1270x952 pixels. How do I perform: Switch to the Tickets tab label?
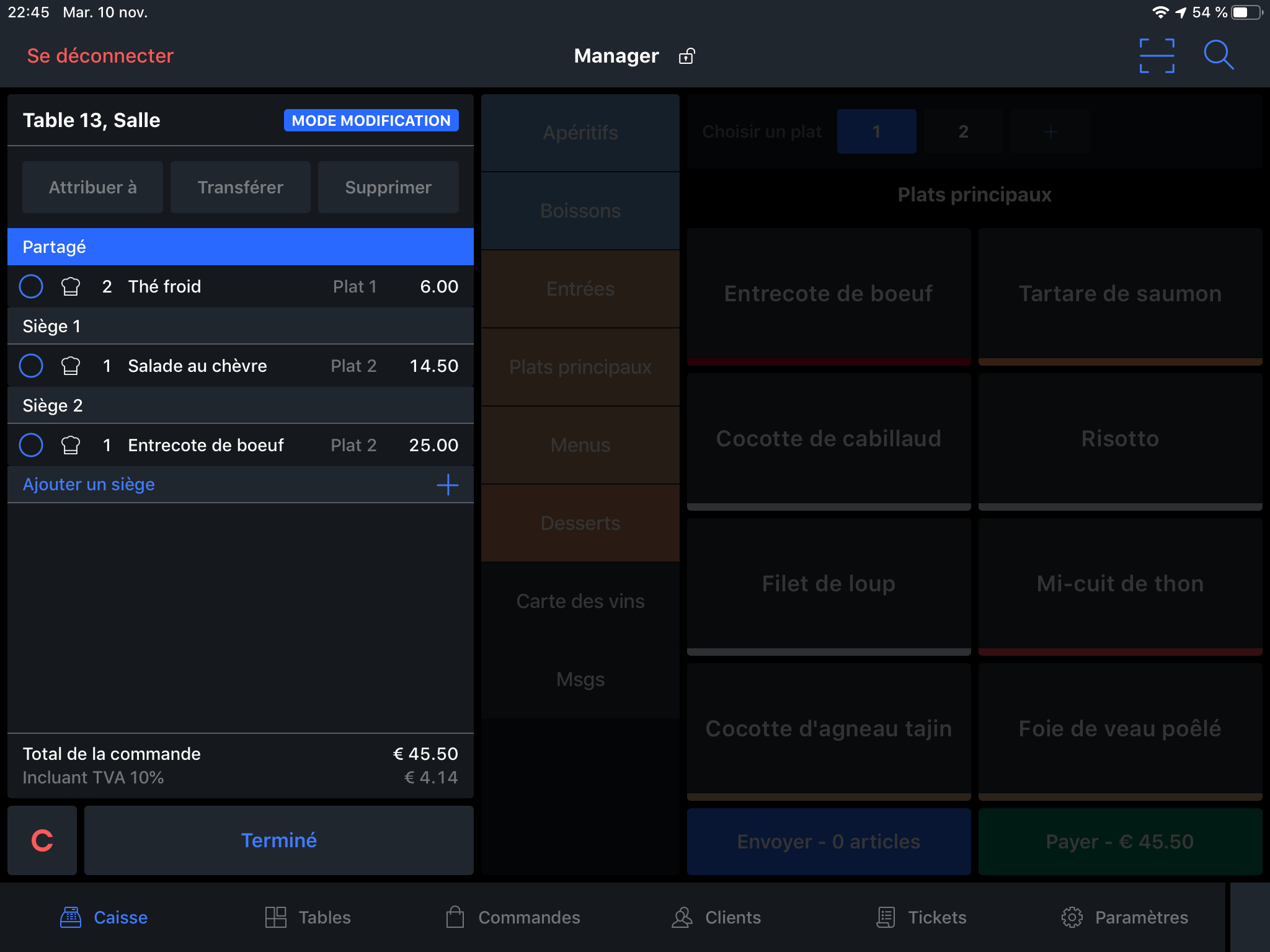click(937, 917)
